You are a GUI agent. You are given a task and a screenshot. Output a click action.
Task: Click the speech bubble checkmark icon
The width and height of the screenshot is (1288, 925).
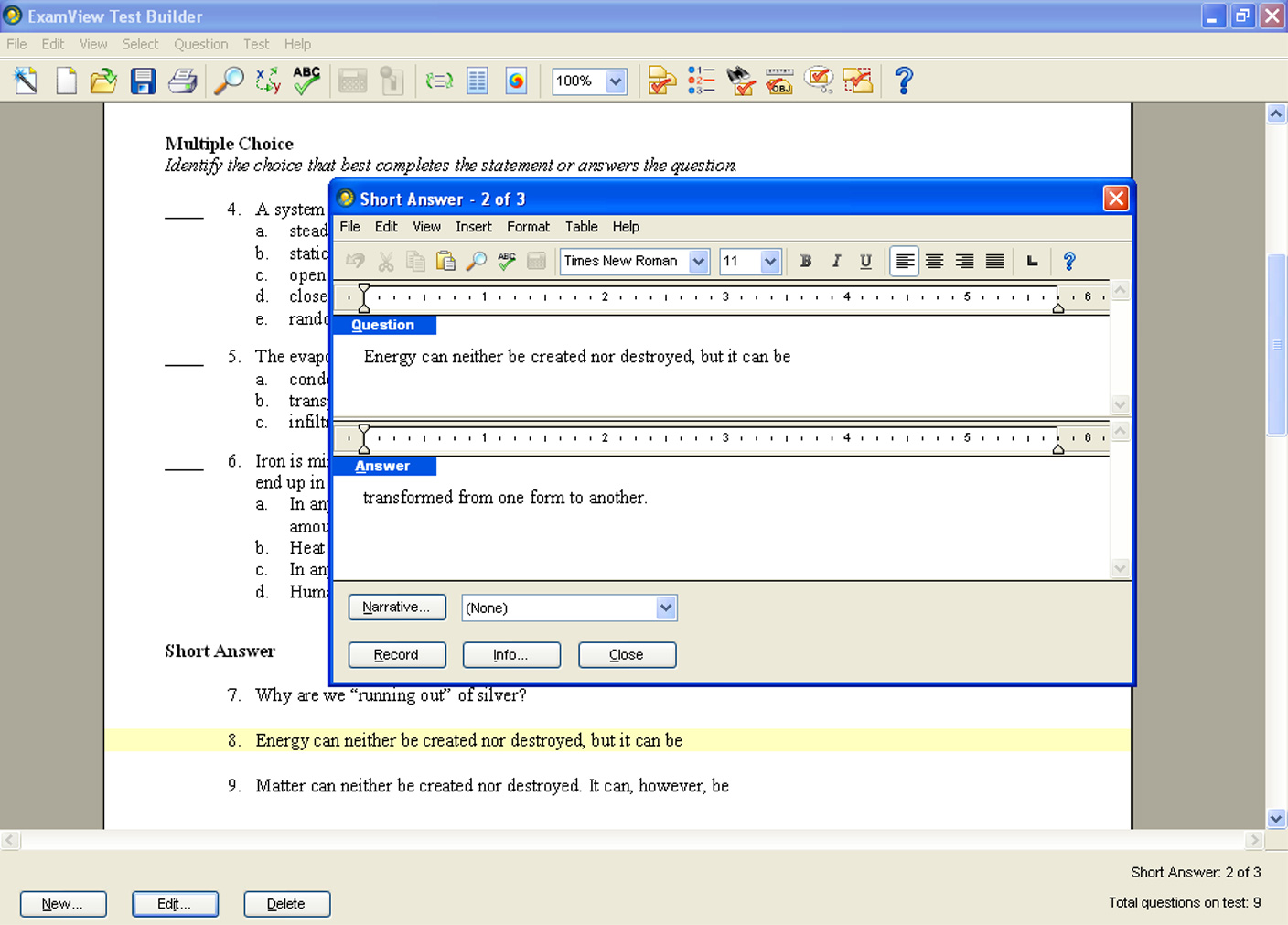click(x=819, y=81)
